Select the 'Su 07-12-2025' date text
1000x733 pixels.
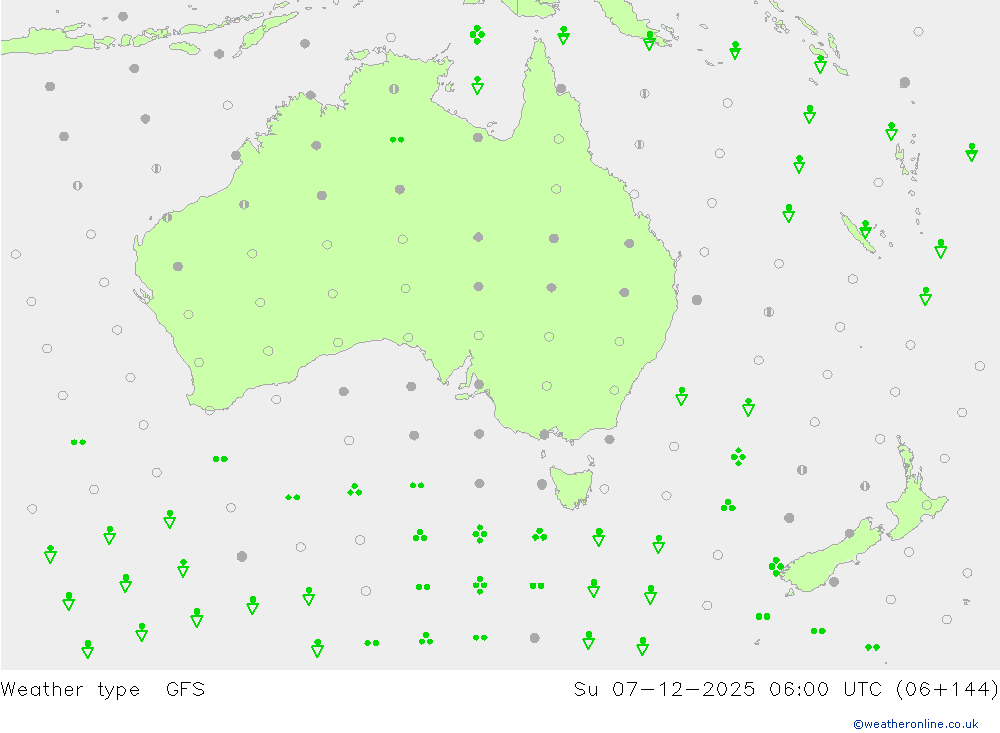664,689
